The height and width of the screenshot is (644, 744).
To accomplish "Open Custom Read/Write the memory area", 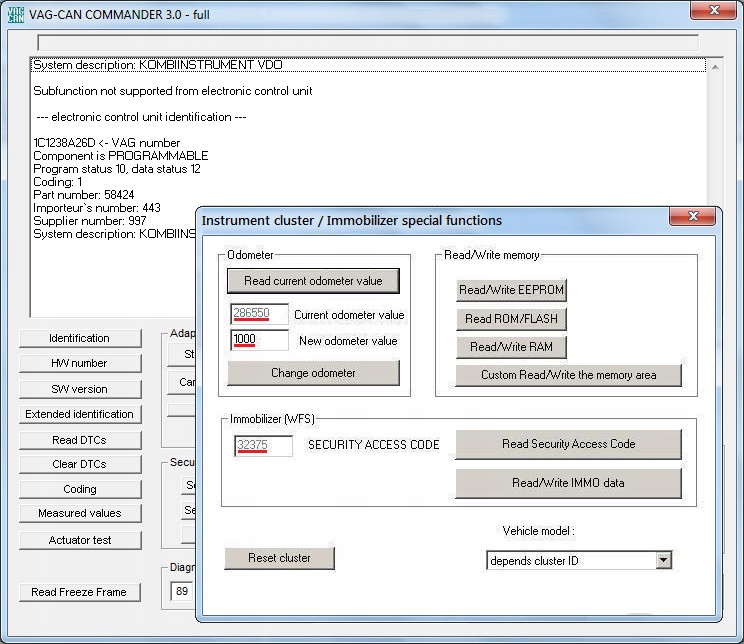I will pyautogui.click(x=568, y=375).
